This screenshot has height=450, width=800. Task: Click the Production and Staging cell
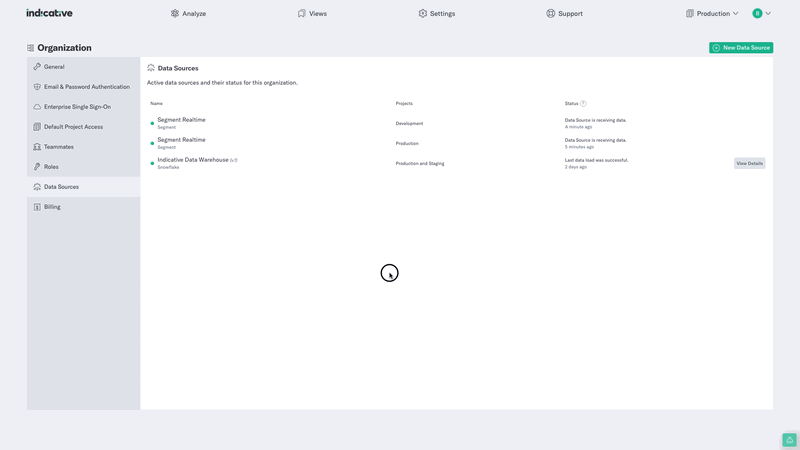[x=420, y=163]
